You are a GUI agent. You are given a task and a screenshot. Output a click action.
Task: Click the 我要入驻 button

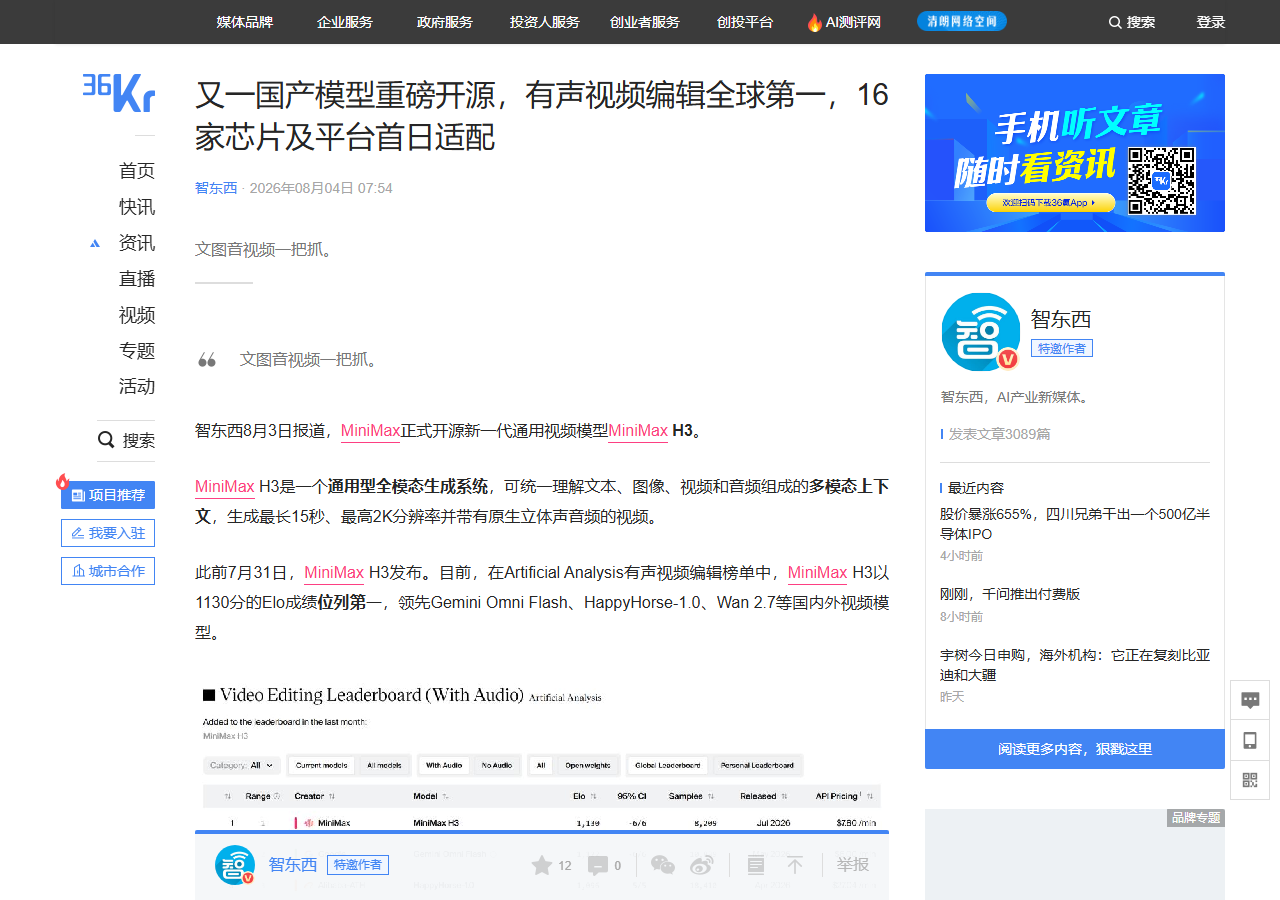tap(108, 533)
